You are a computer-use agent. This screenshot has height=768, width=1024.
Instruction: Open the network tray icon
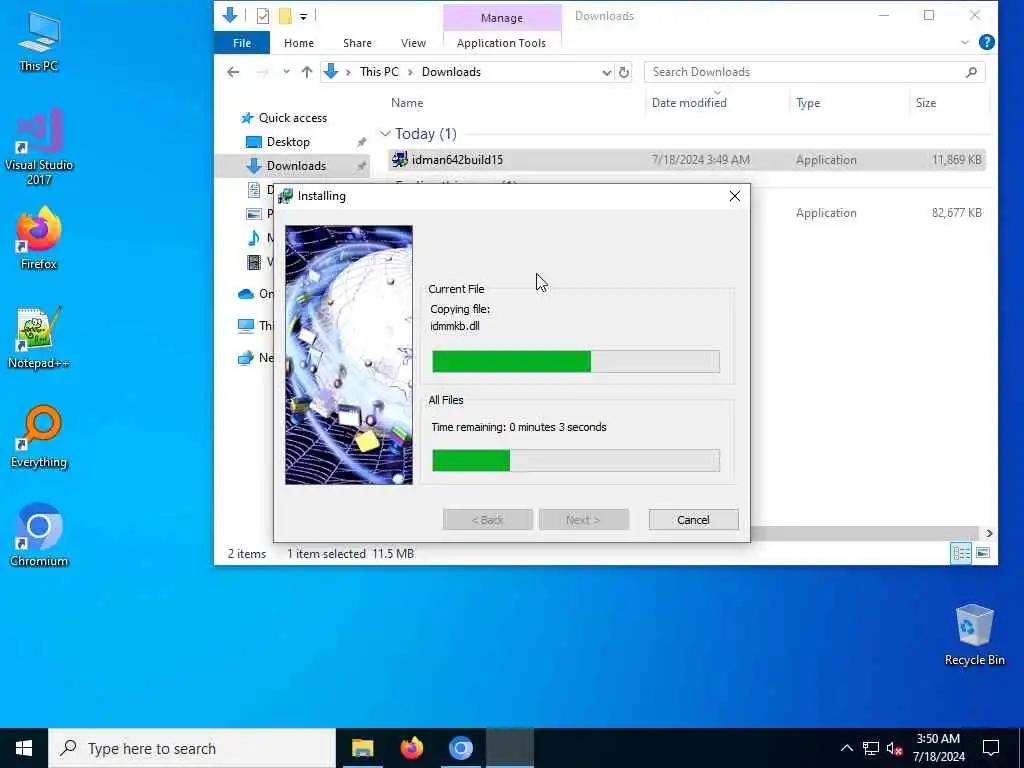click(871, 748)
